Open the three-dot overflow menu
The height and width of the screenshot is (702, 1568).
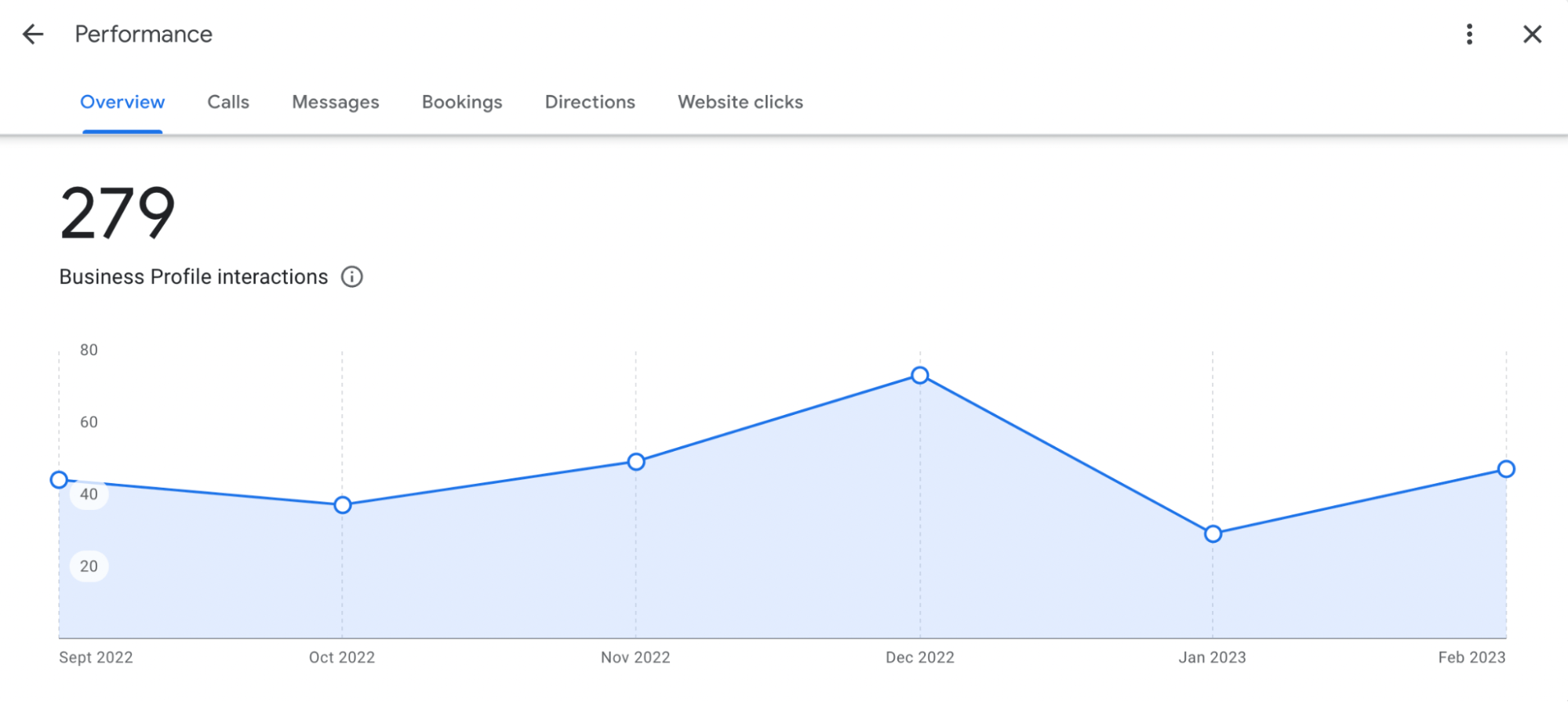pos(1468,34)
